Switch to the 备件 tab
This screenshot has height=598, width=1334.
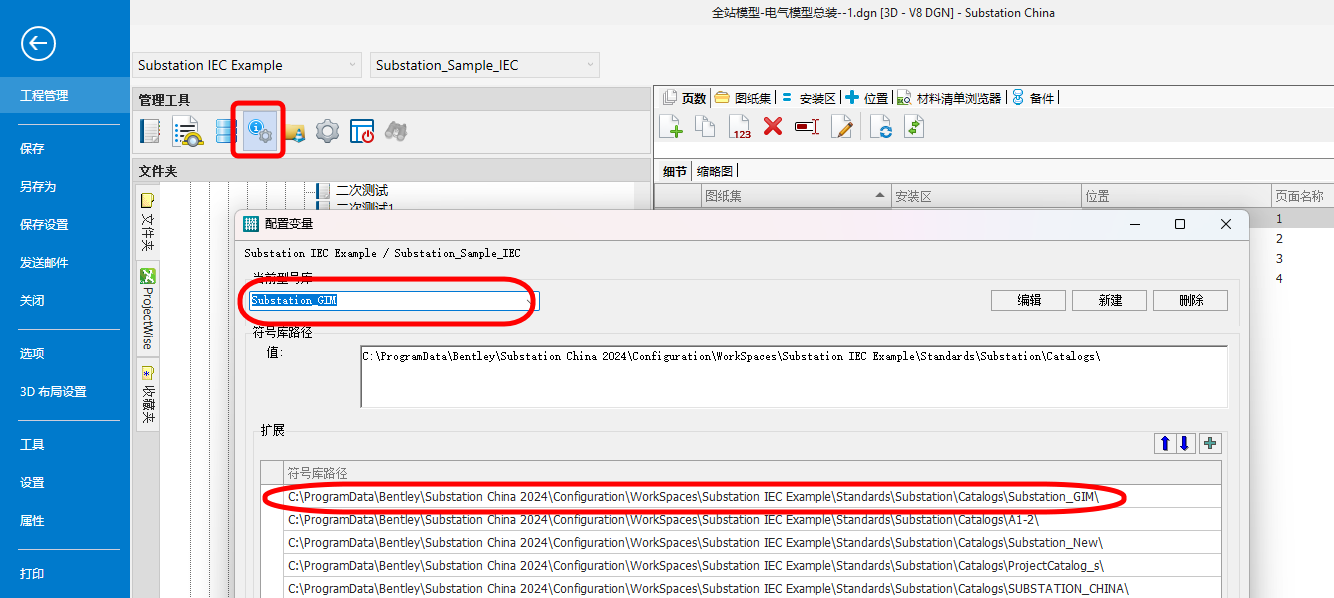click(1033, 98)
